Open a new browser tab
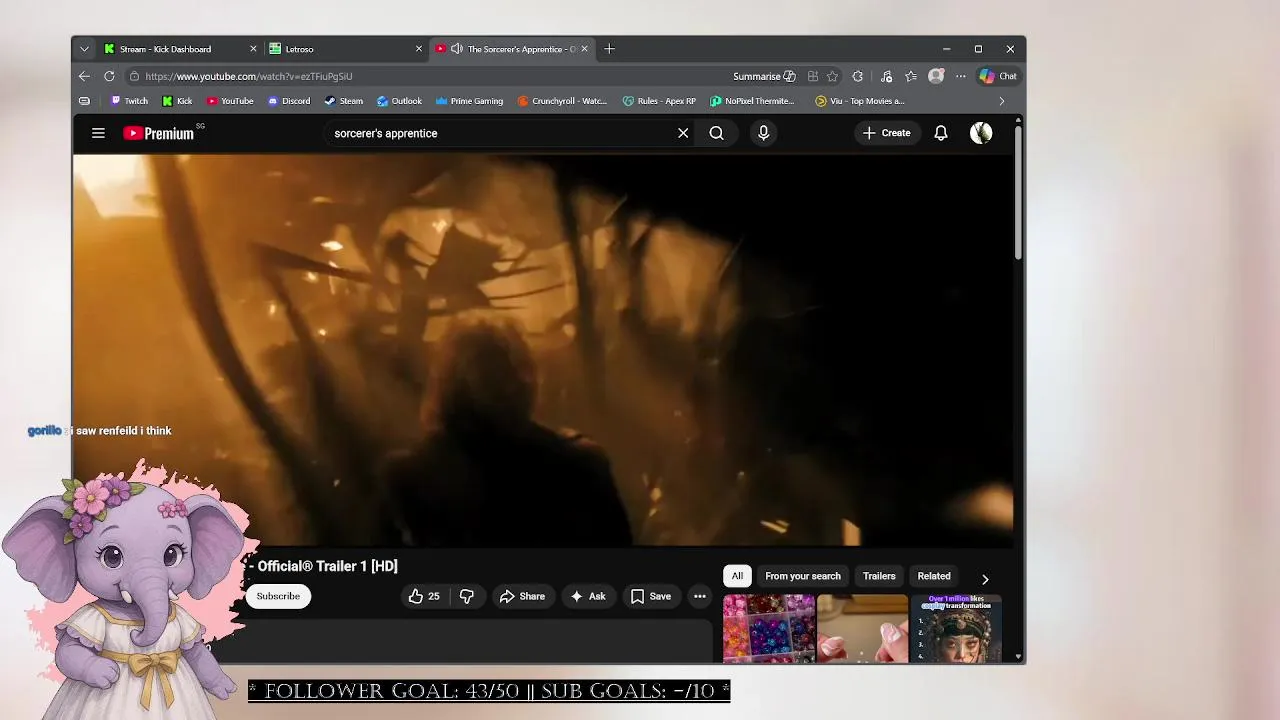Viewport: 1280px width, 720px height. [x=609, y=49]
